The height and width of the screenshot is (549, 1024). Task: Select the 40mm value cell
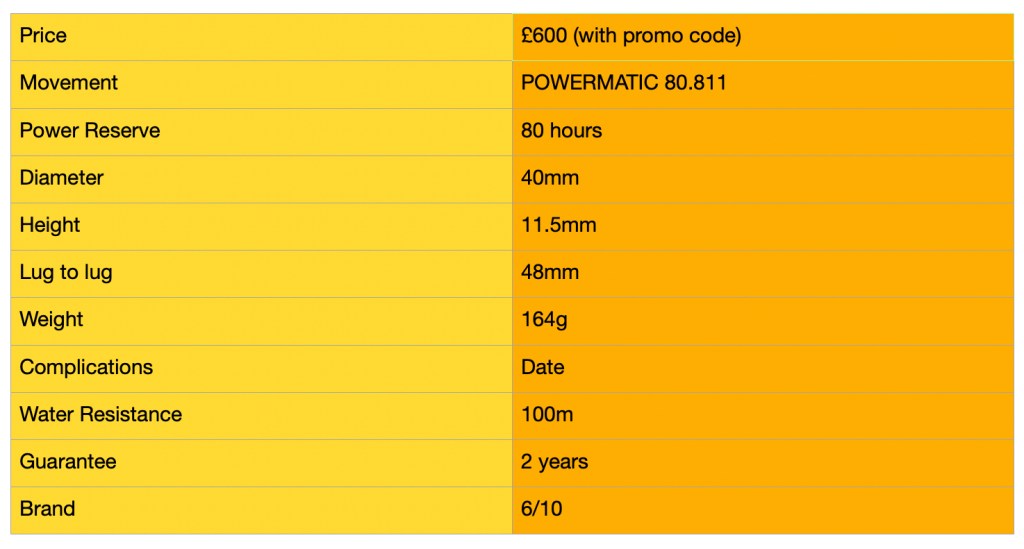[x=550, y=178]
